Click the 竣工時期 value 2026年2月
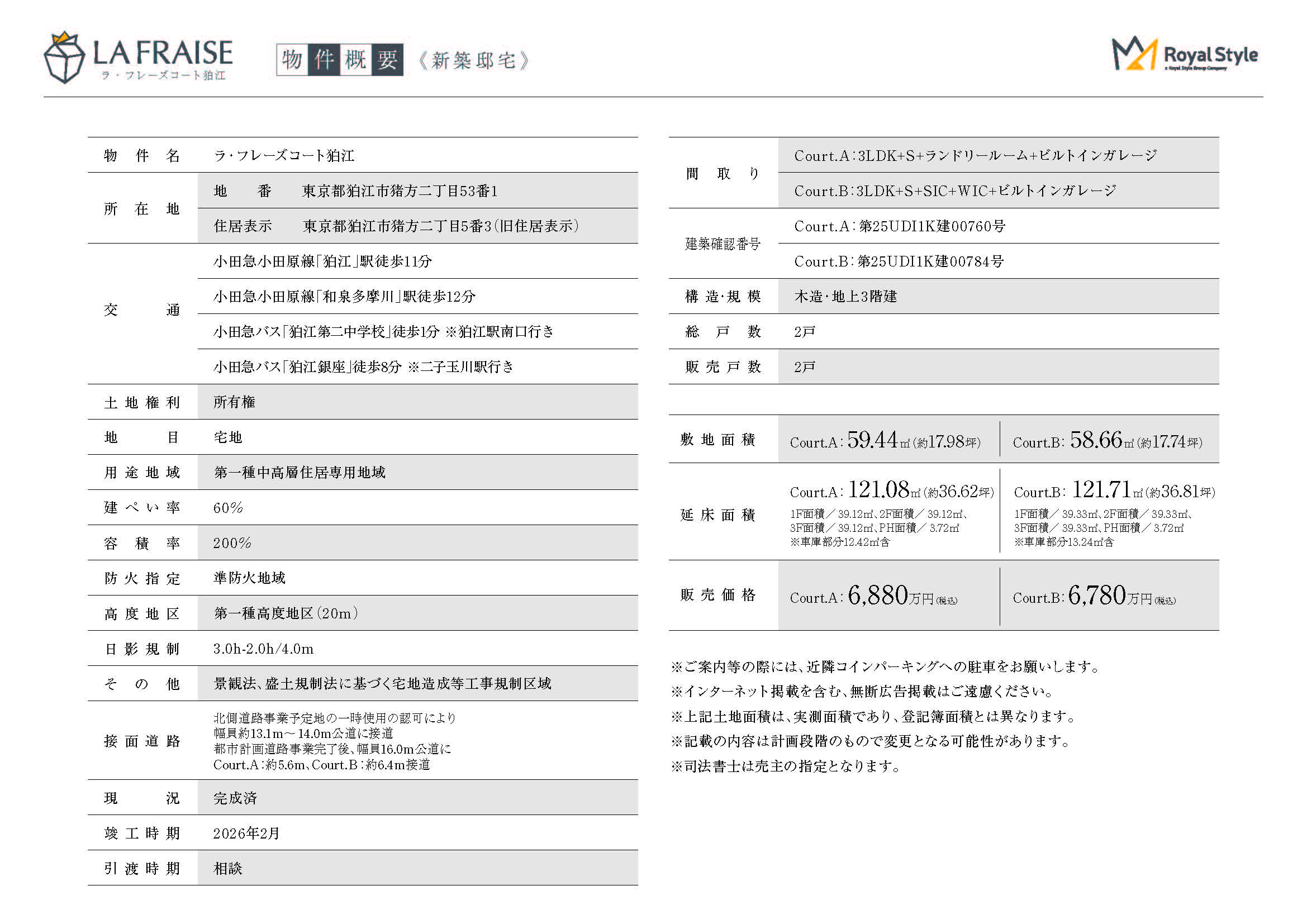 [x=246, y=833]
